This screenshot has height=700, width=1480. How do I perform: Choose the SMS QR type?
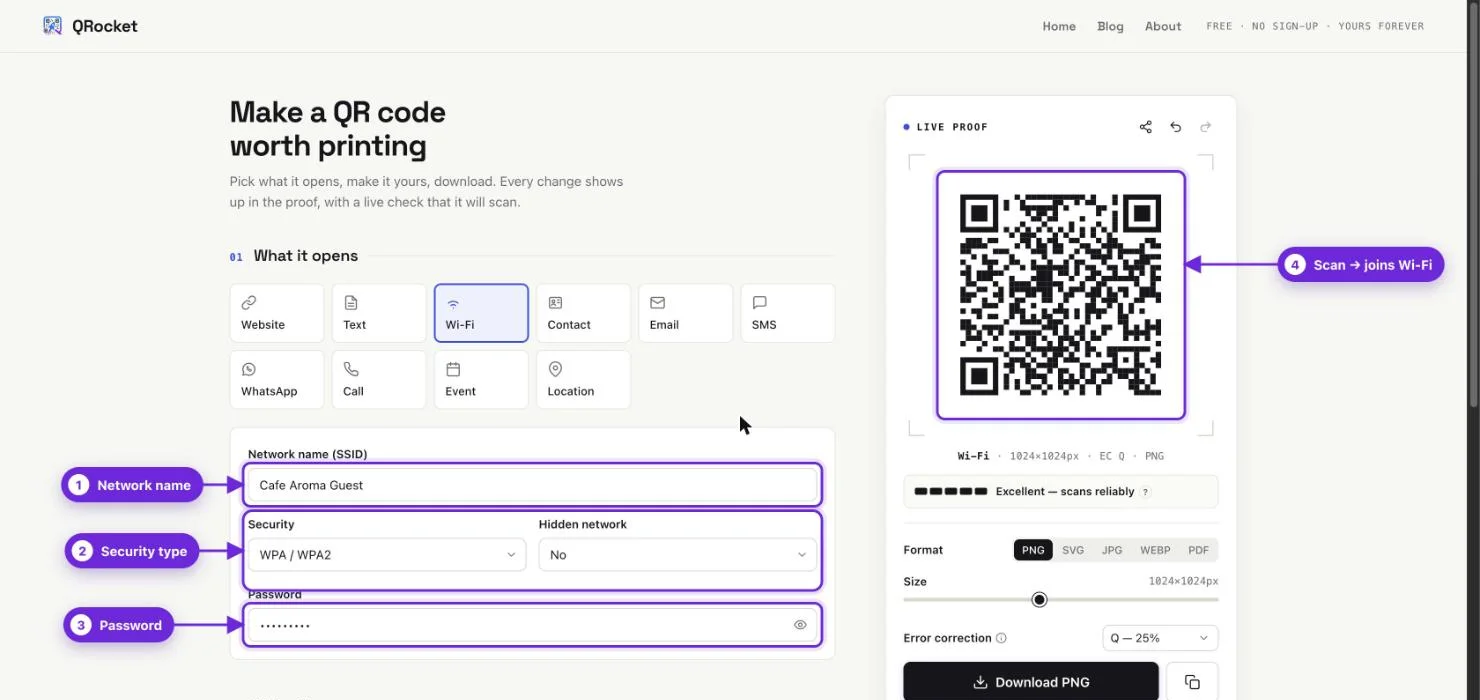(x=787, y=313)
